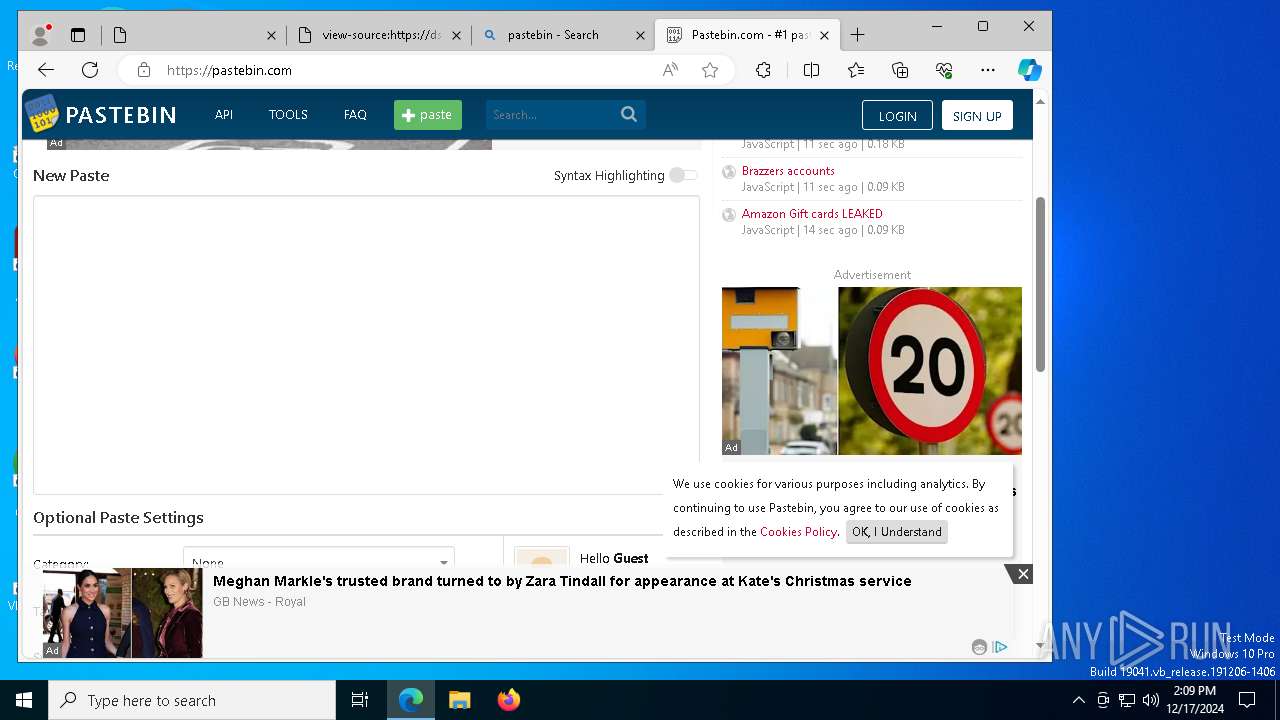This screenshot has height=720, width=1280.
Task: Select the Pastebin.com tab
Action: (747, 35)
